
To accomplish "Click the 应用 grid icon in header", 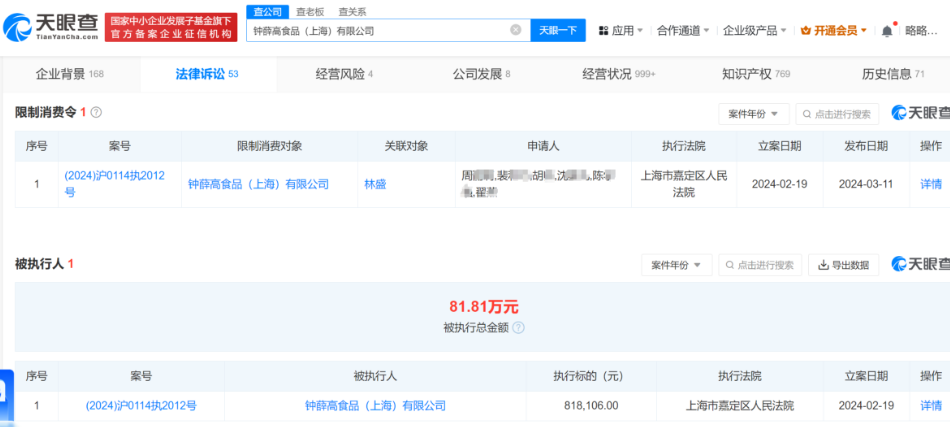I will click(603, 31).
